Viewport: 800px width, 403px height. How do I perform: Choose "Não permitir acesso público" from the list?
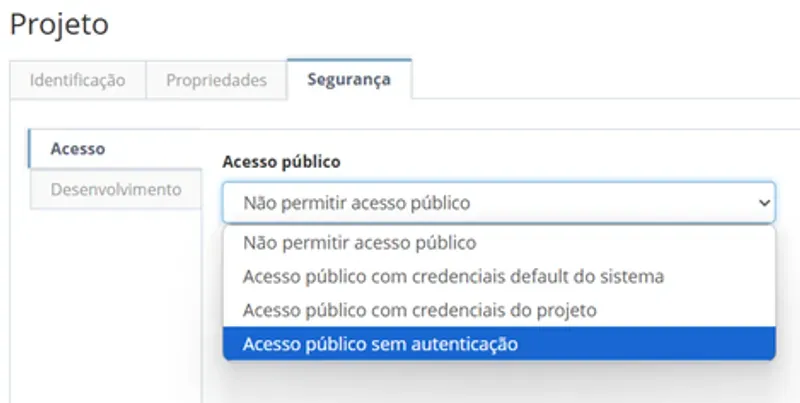(498, 243)
